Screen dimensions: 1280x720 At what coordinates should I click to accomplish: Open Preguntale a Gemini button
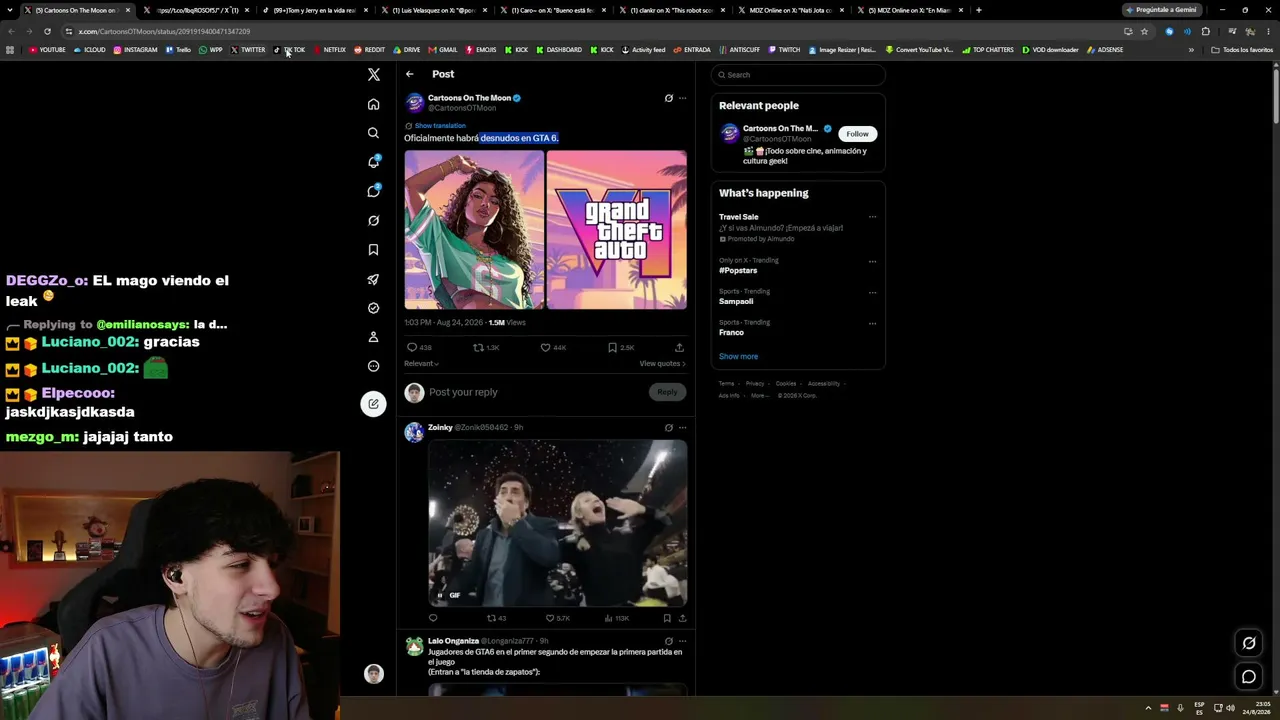(x=1161, y=10)
